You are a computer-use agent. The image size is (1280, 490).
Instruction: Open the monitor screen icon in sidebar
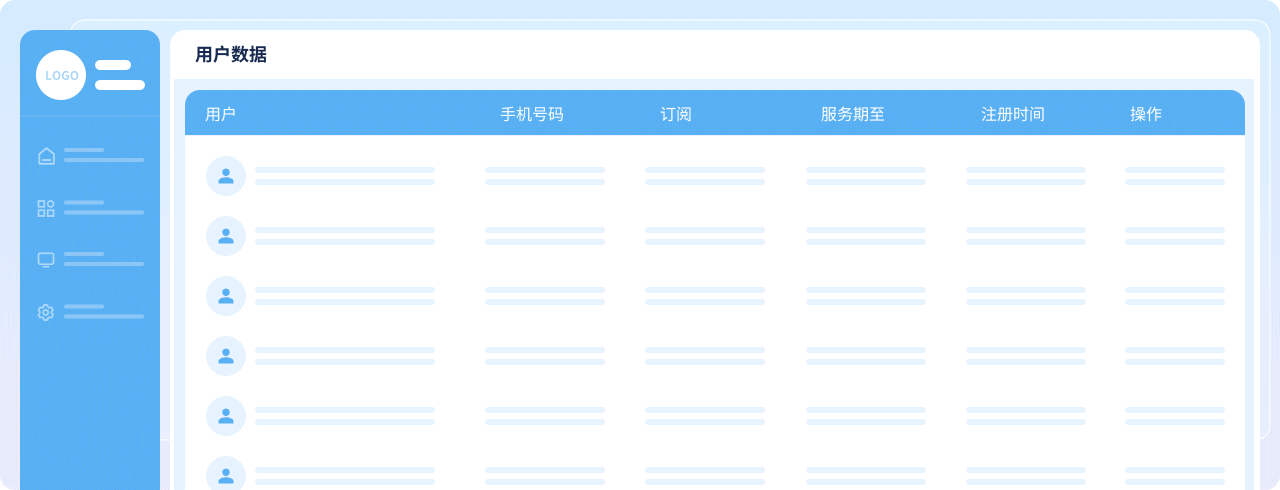46,260
